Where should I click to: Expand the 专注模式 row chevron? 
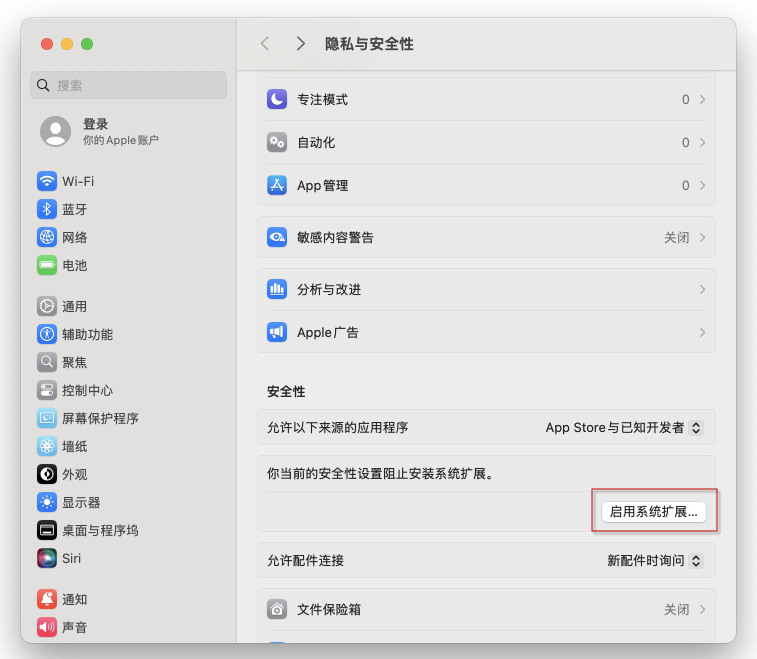click(x=702, y=99)
